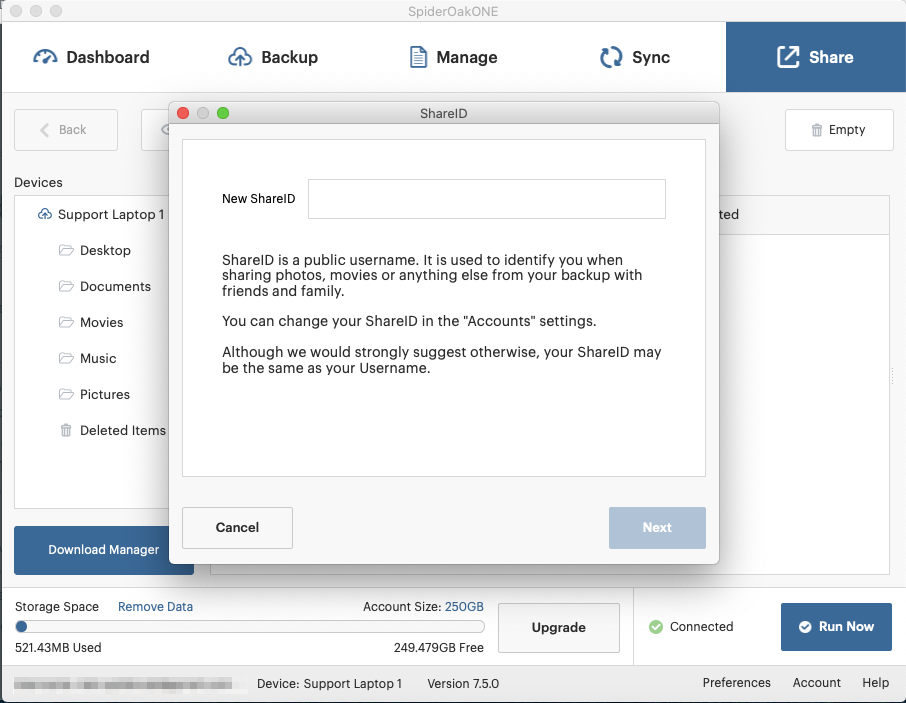Click the green Connected status icon
Viewport: 906px width, 703px height.
point(656,627)
